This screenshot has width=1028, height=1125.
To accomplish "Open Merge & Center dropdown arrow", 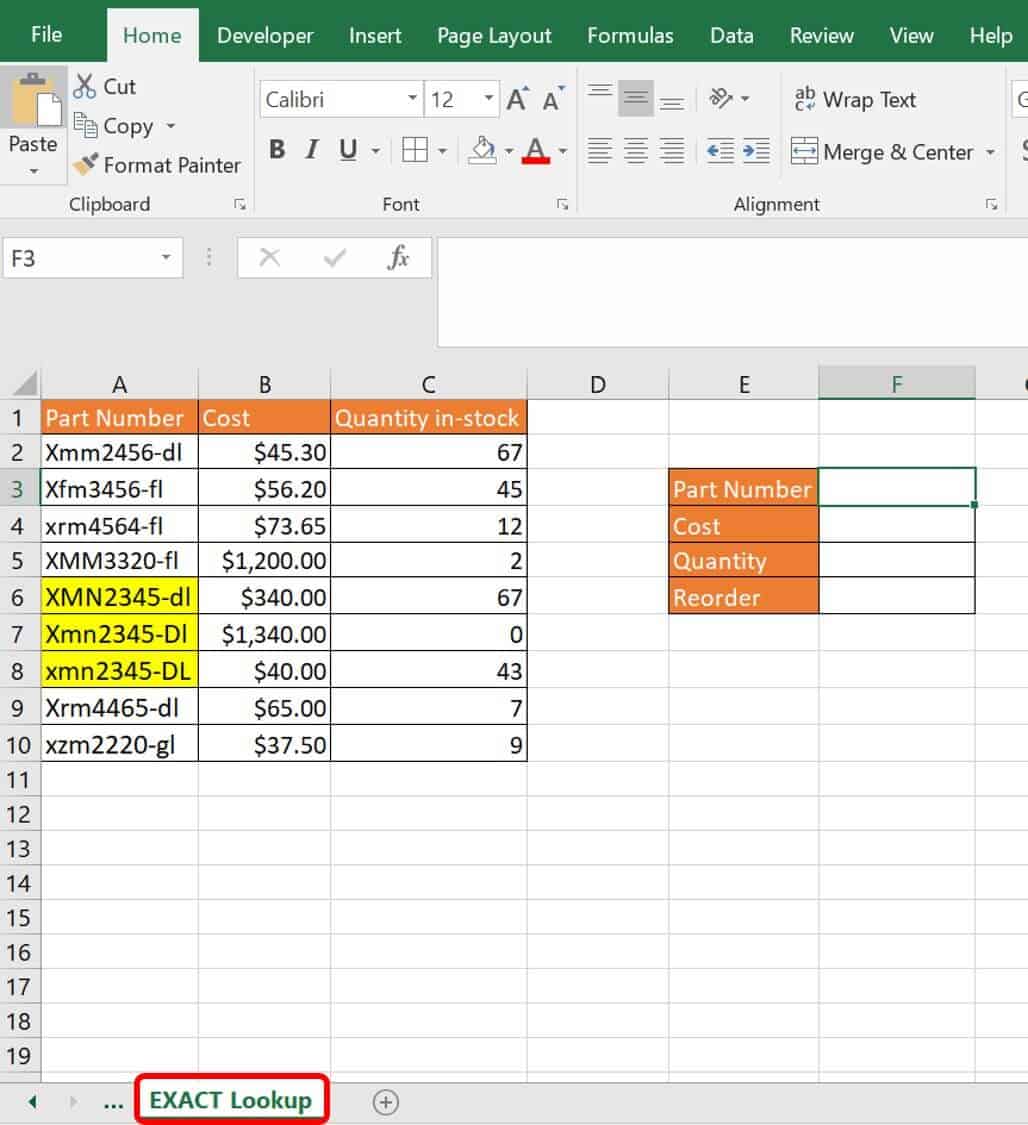I will 990,152.
